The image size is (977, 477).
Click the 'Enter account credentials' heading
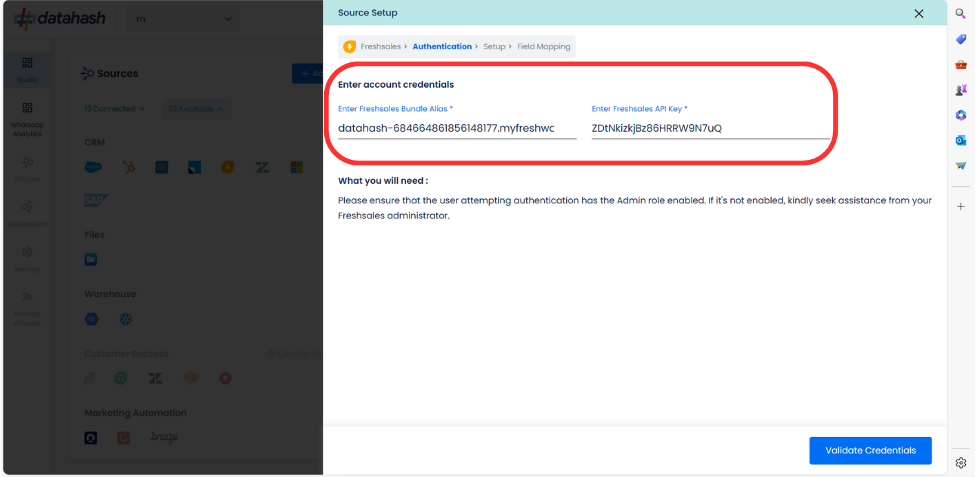[396, 85]
